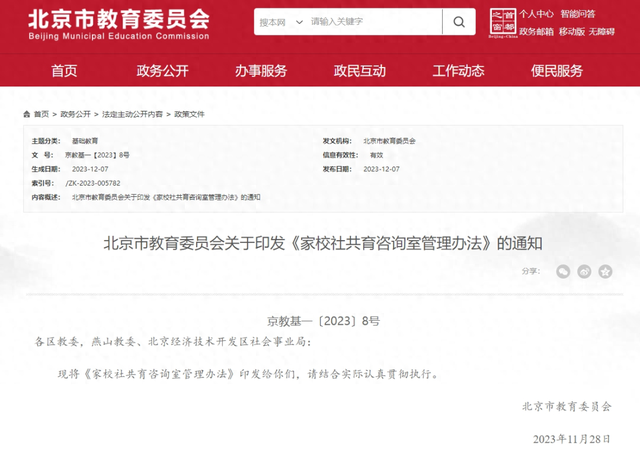
Task: Click the Beijing-China capital window logo
Action: pyautogui.click(x=503, y=22)
